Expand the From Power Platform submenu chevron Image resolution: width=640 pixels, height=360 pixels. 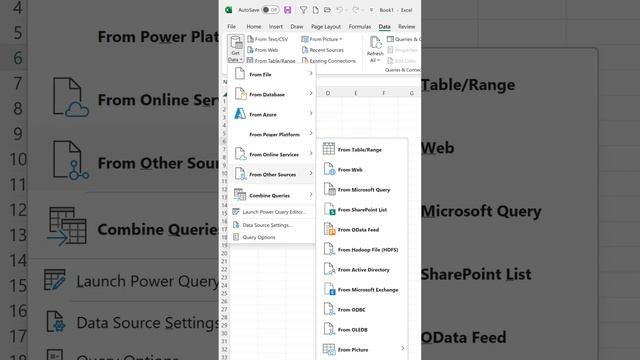click(x=311, y=133)
